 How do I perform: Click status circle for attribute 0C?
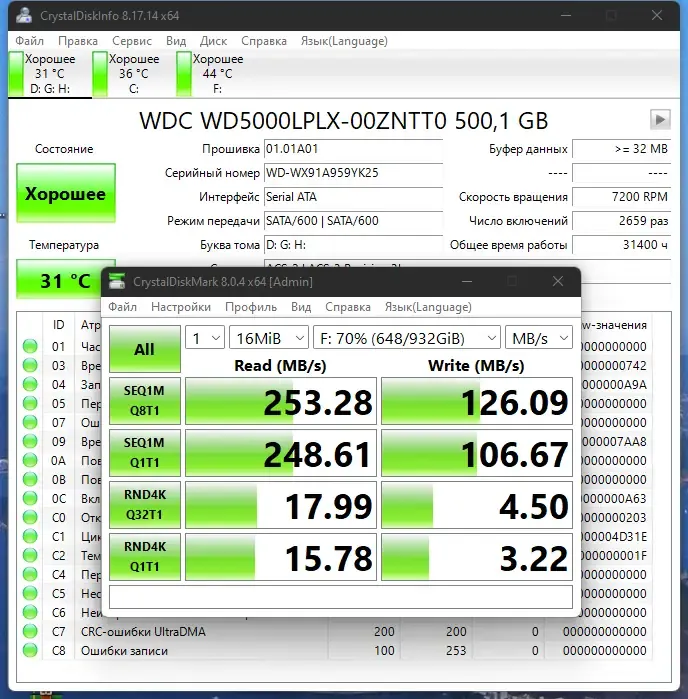(30, 498)
